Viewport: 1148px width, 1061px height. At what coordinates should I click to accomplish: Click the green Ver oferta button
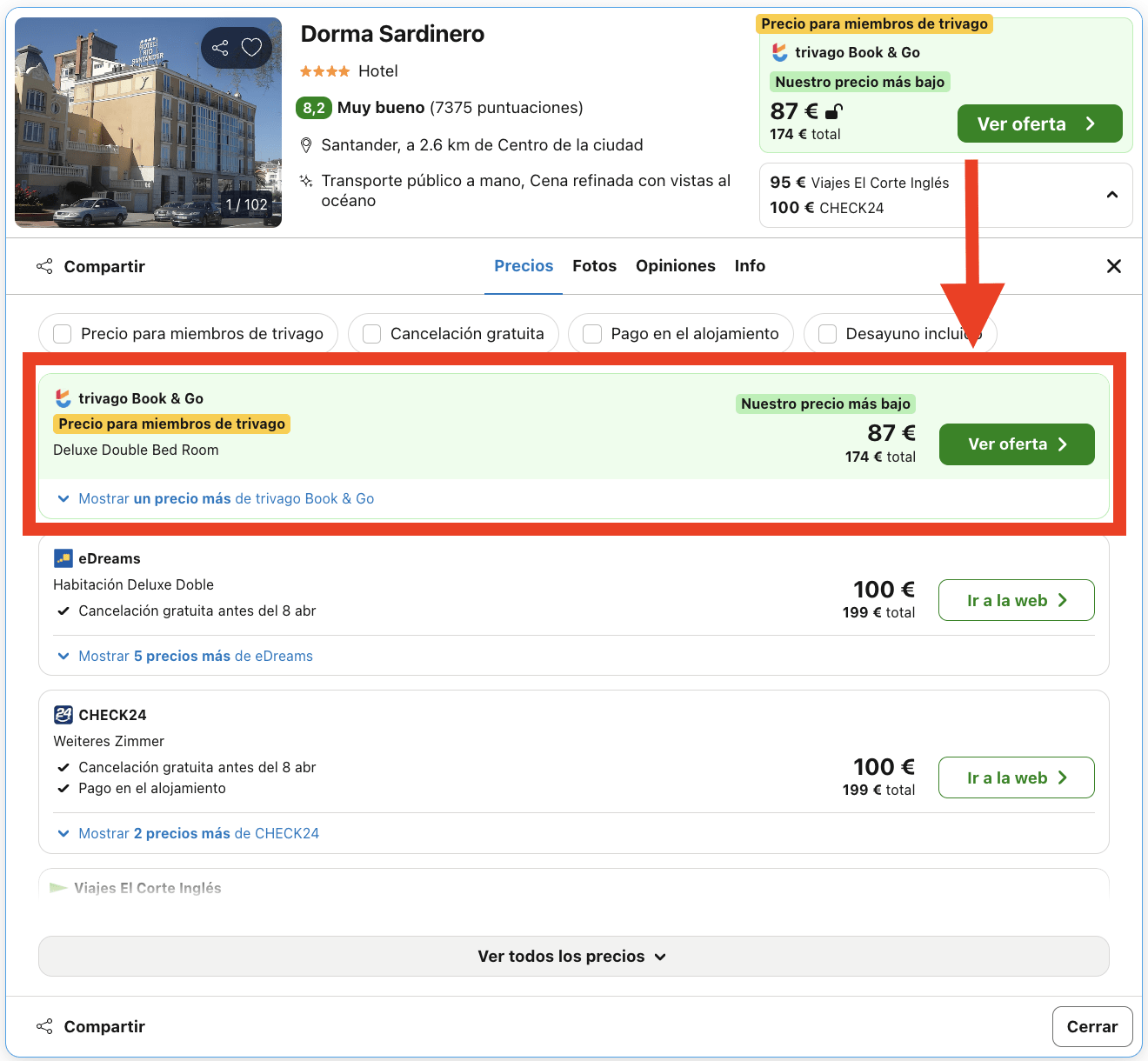[1016, 444]
